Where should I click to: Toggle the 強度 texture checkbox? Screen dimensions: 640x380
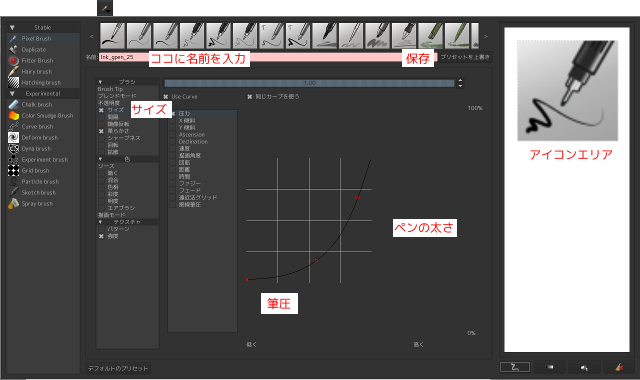point(101,236)
